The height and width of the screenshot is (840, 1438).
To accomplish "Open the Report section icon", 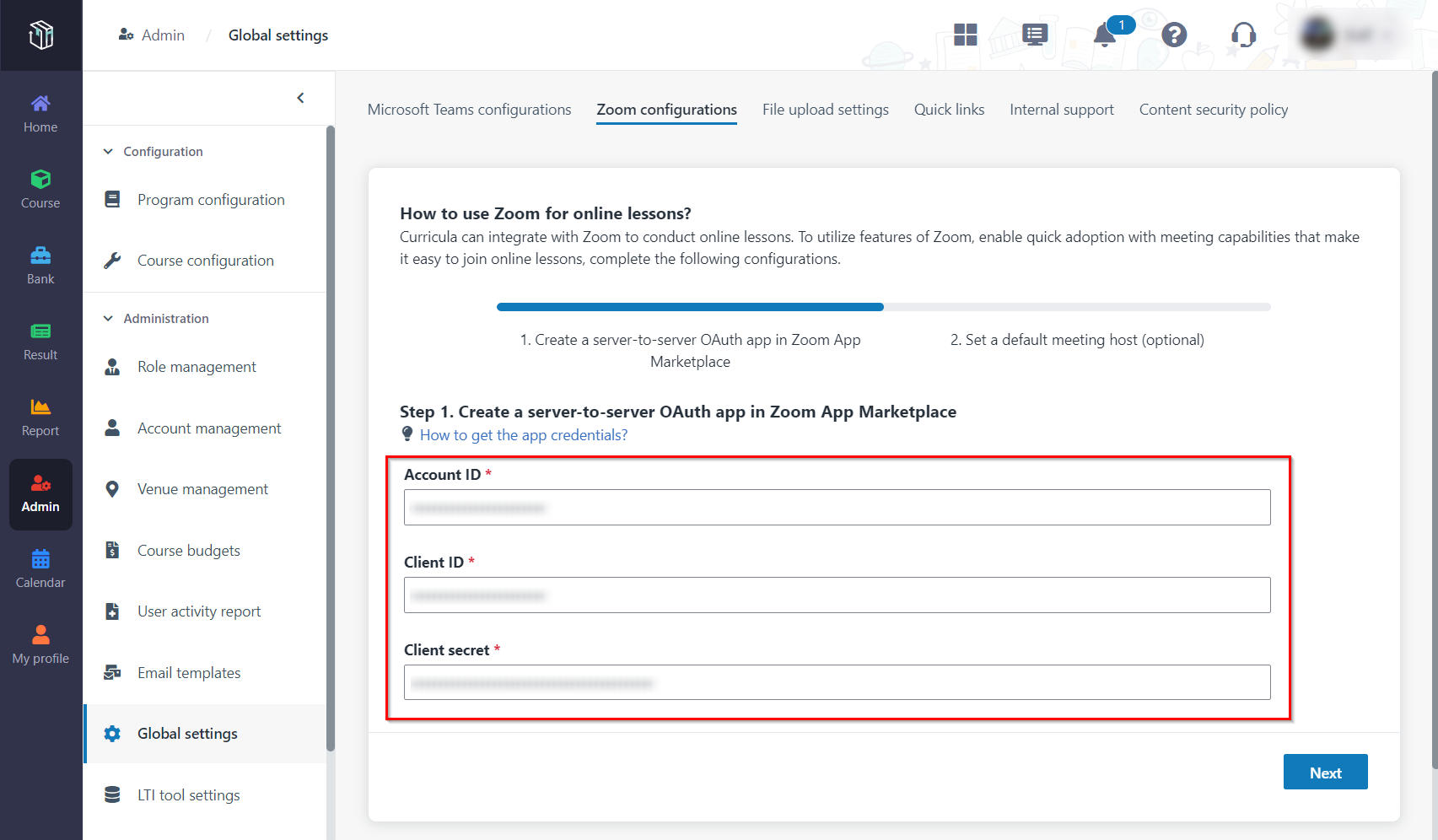I will point(40,407).
